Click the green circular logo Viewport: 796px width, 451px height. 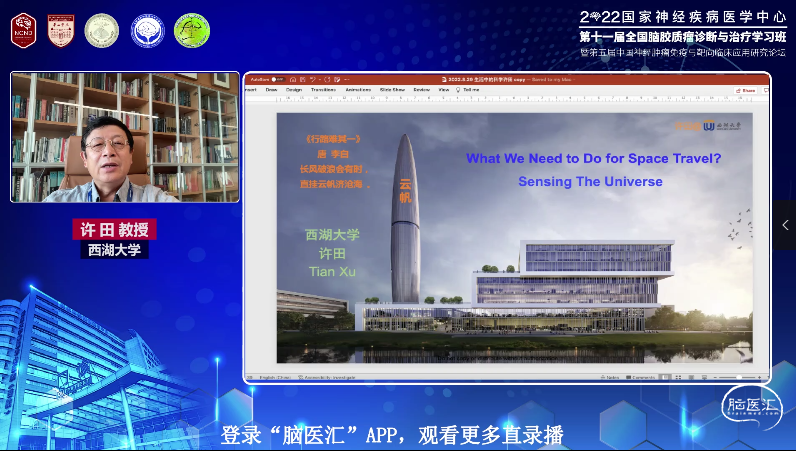[x=192, y=30]
